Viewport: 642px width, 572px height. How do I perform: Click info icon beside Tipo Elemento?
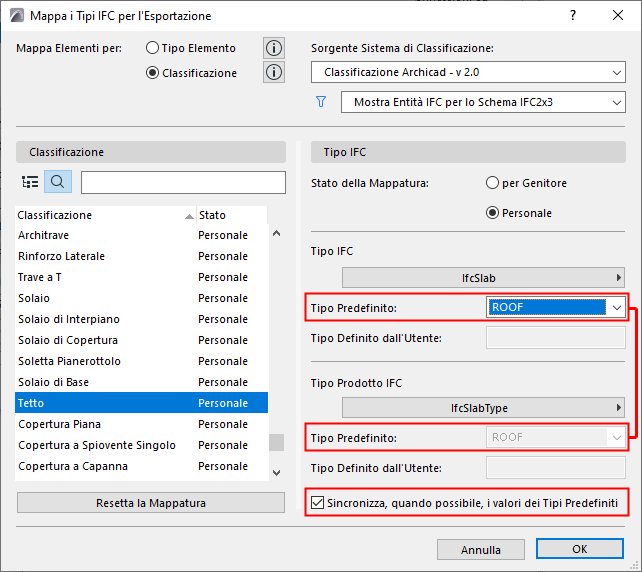point(274,48)
